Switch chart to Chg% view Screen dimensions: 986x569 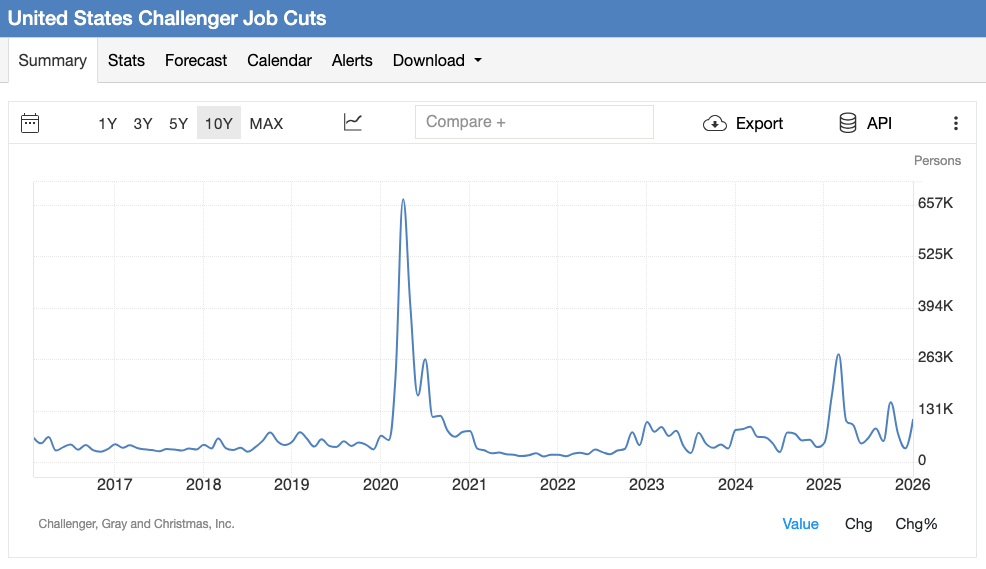point(916,524)
